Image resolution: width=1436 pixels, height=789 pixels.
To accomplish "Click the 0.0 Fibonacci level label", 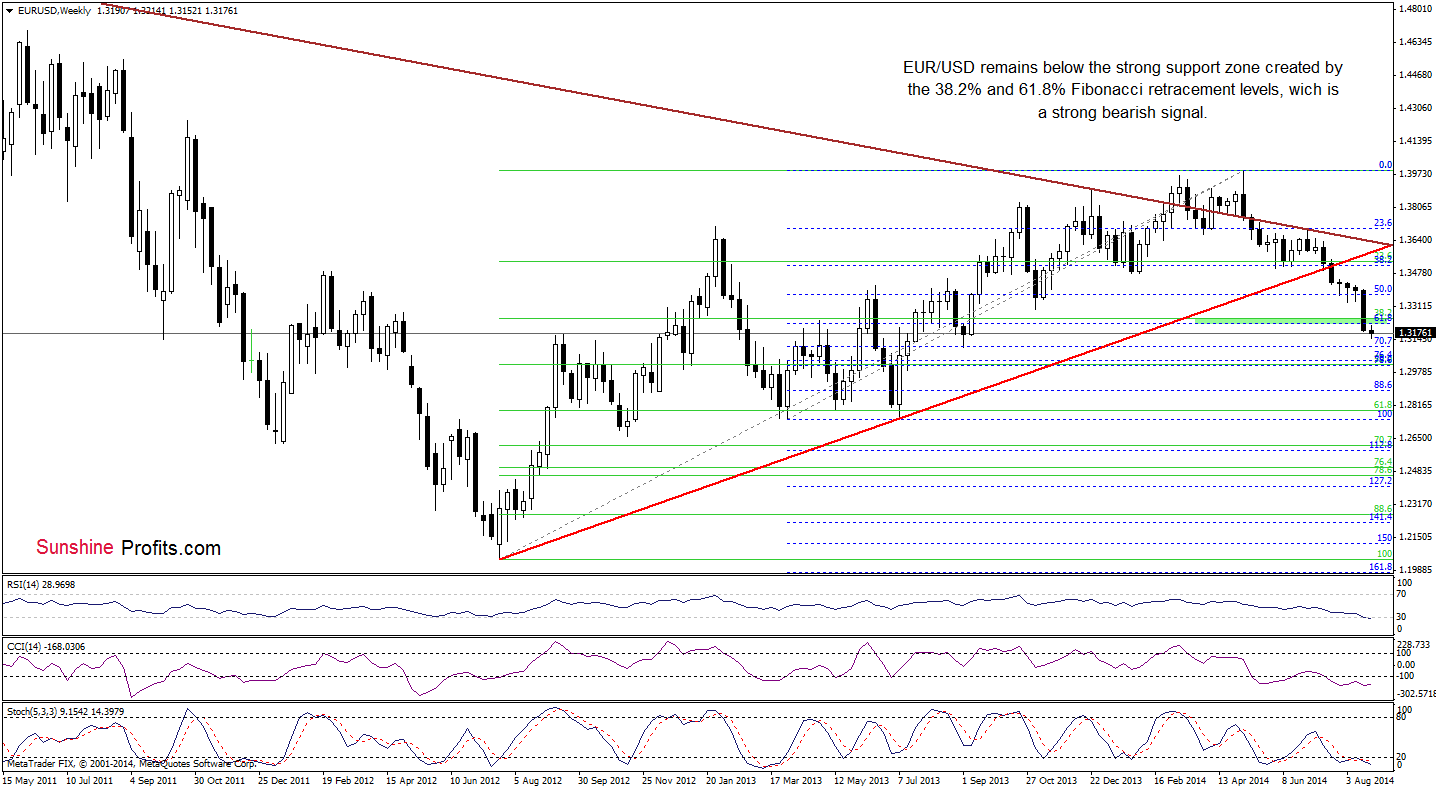I will [x=1385, y=165].
